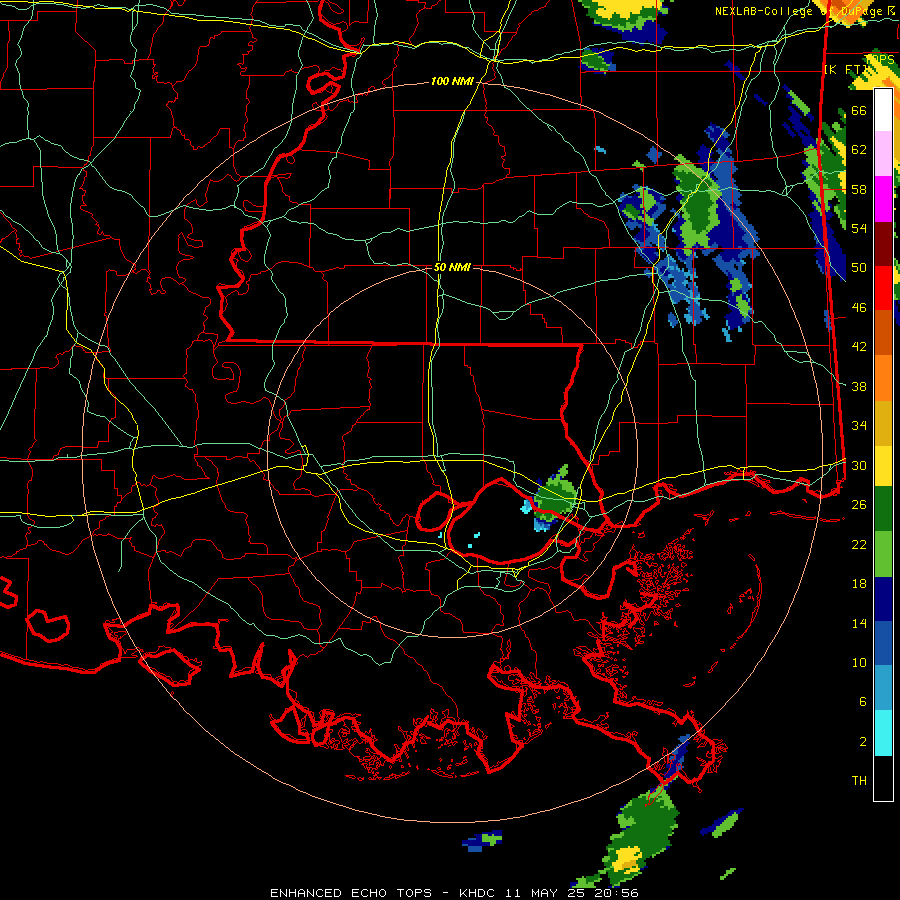Click the 'KHDC' radar site identifier
Viewport: 900px width, 900px height.
479,893
